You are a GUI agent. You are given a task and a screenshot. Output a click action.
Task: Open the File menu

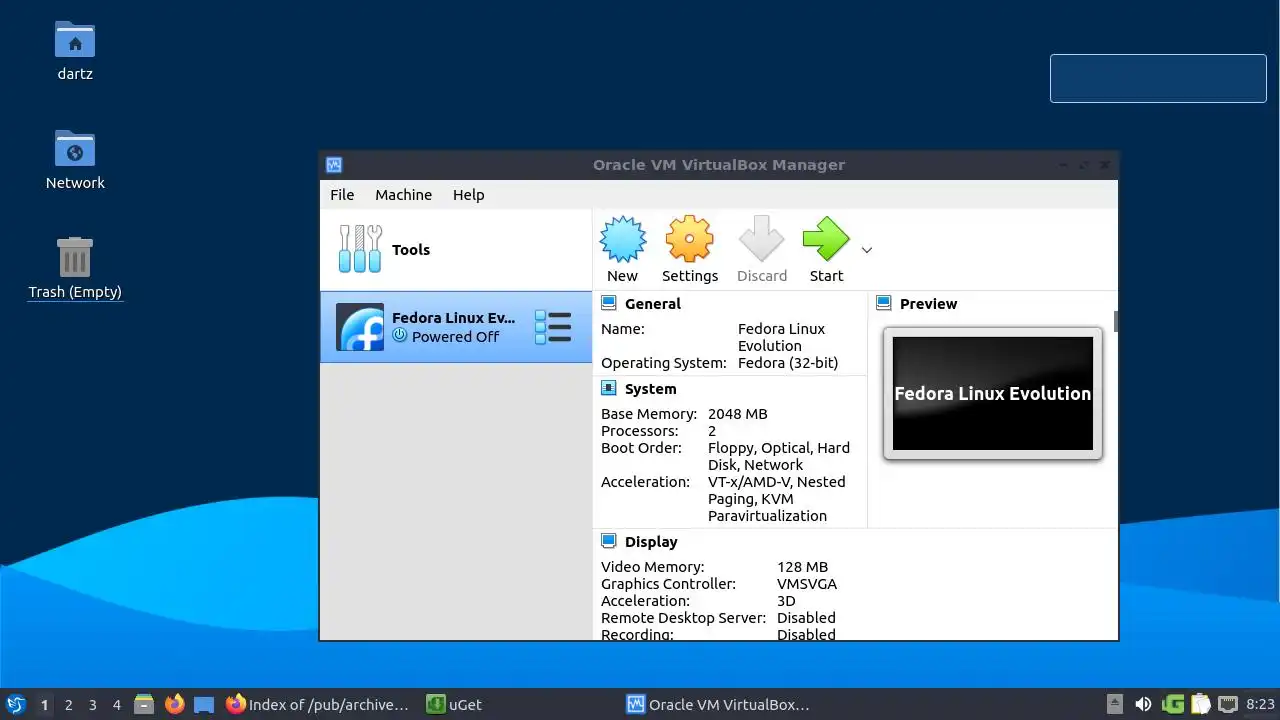tap(342, 195)
